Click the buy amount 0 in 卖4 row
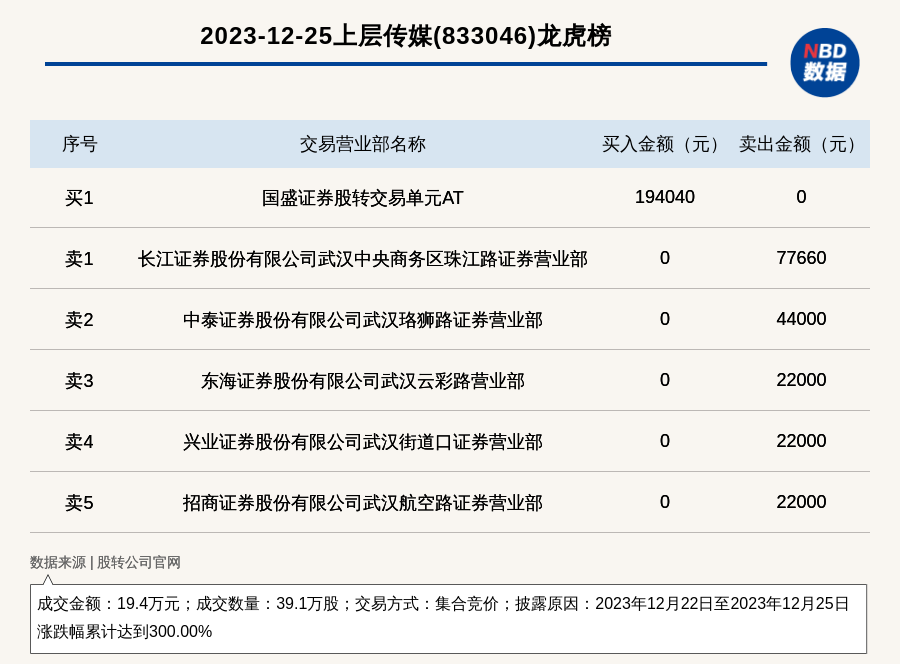 click(665, 441)
